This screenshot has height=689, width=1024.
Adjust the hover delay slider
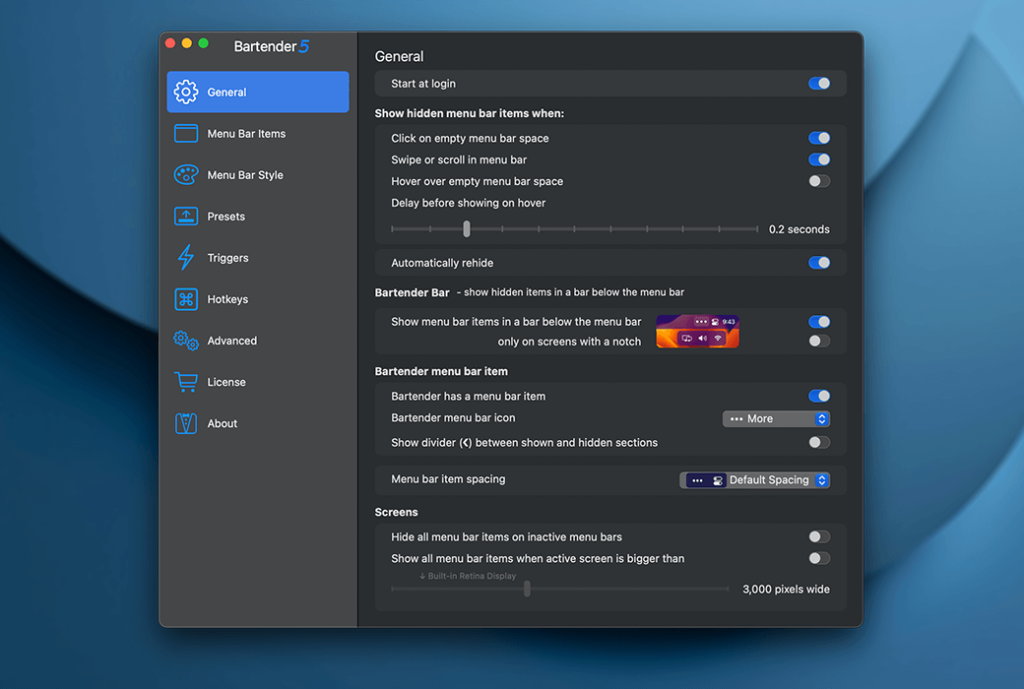coord(466,228)
